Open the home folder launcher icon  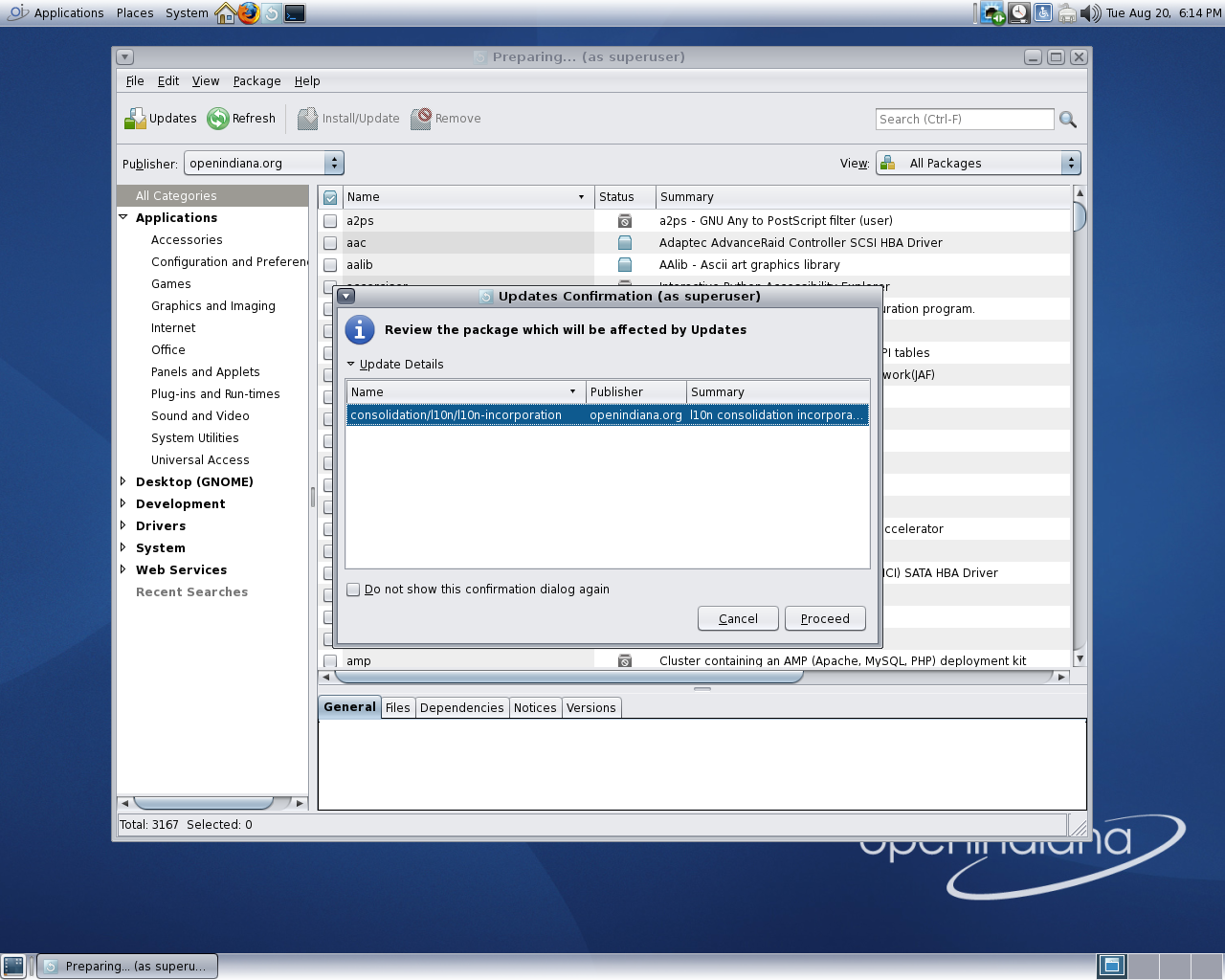pyautogui.click(x=226, y=13)
